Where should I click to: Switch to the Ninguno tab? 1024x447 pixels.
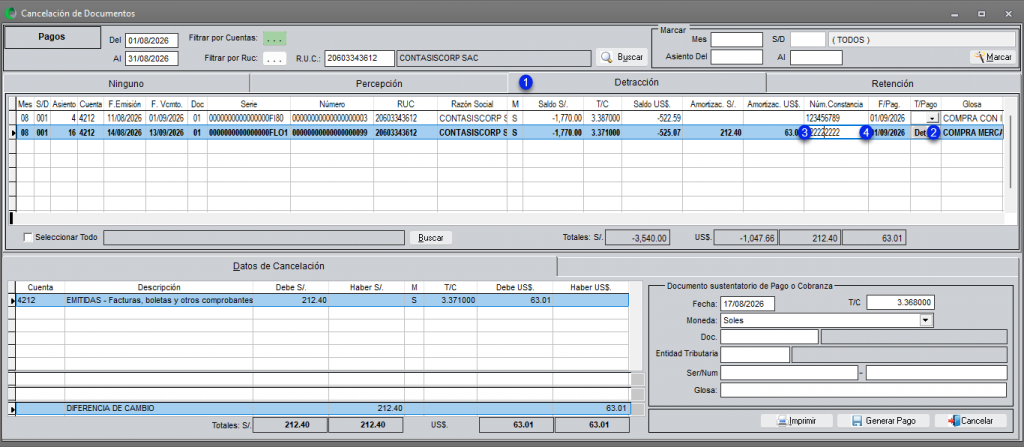127,83
